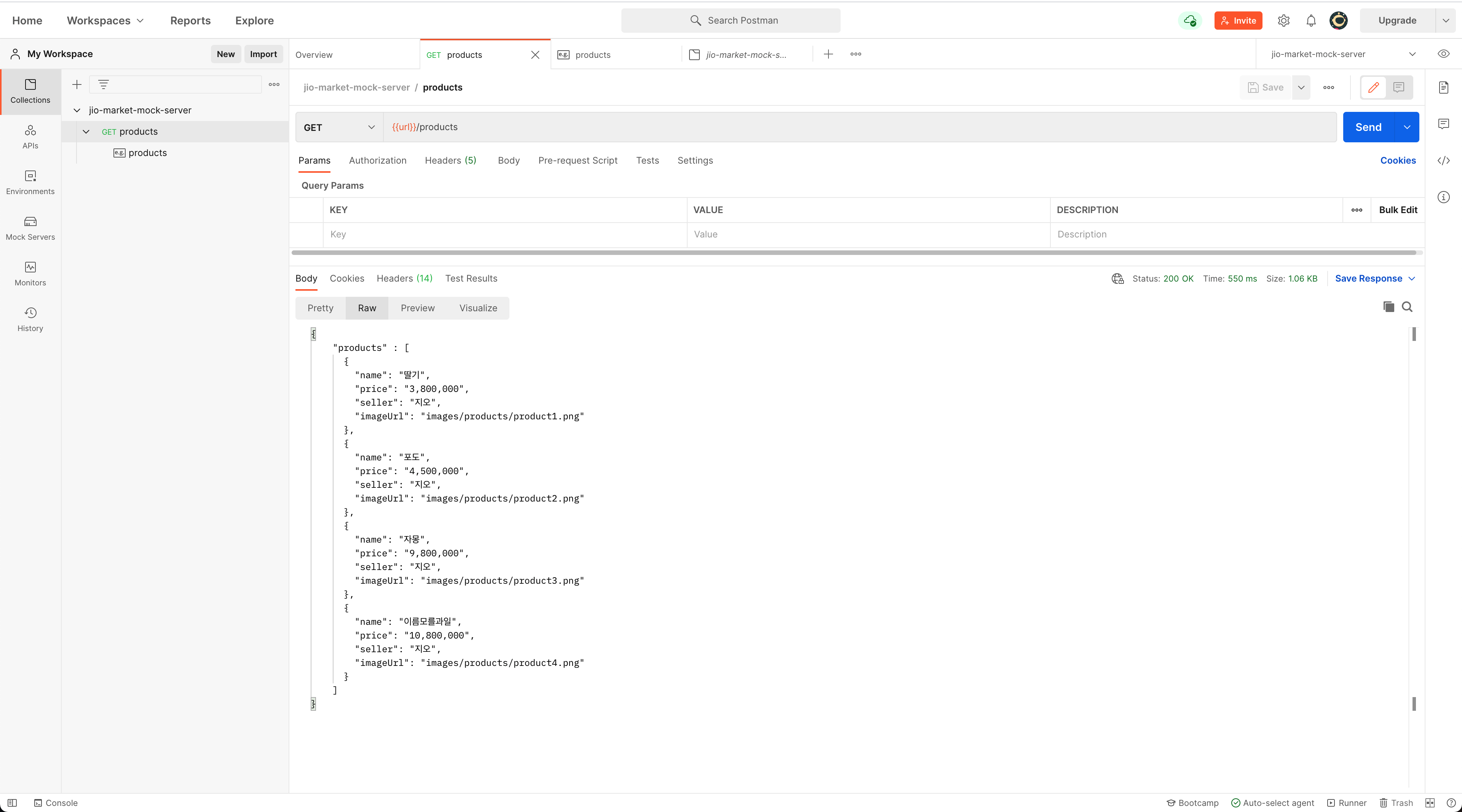Open the Environments sidebar panel
Screen dimensions: 1462x812
[30, 183]
